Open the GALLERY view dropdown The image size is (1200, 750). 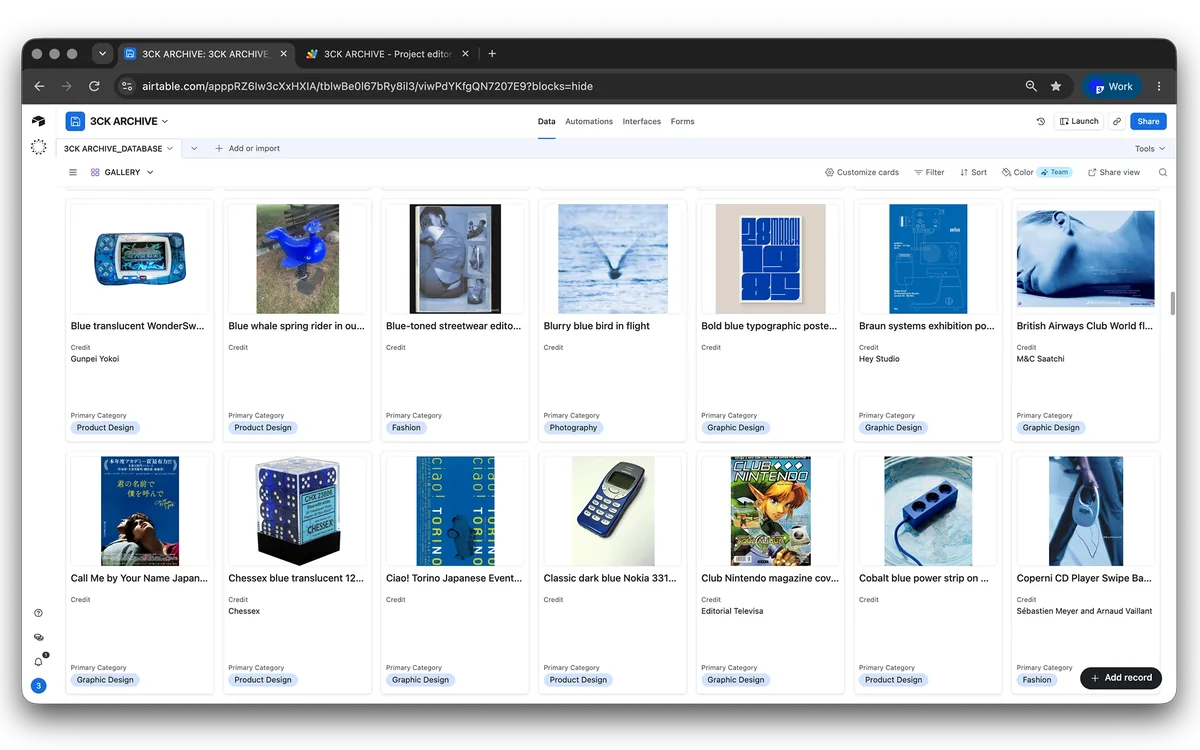click(122, 172)
